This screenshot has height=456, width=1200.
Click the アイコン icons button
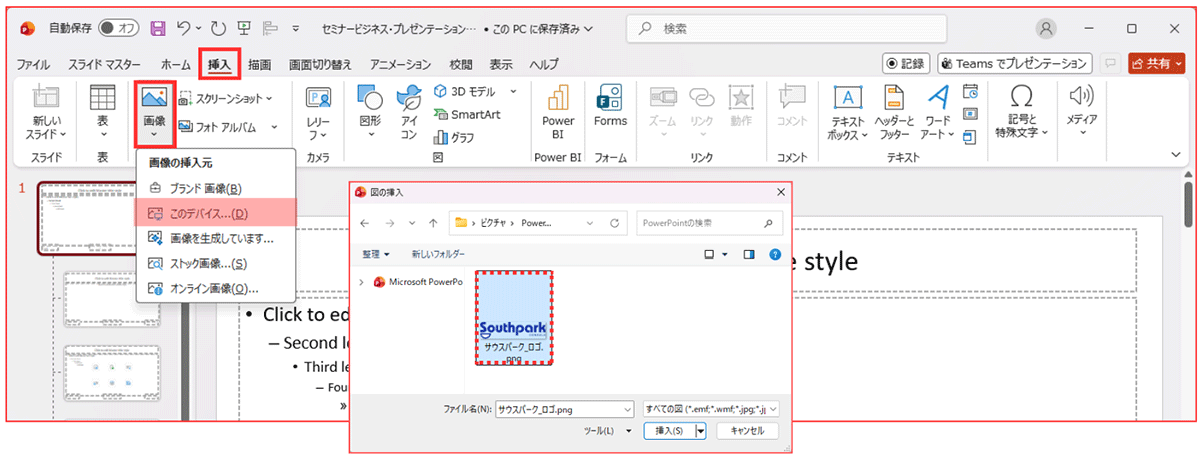pos(409,113)
